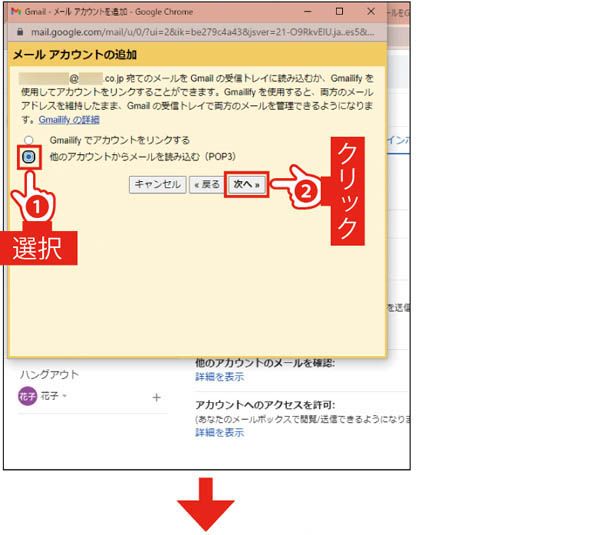Expand the 花子 dropdown arrow
Screen dimensions: 600x535
65,396
